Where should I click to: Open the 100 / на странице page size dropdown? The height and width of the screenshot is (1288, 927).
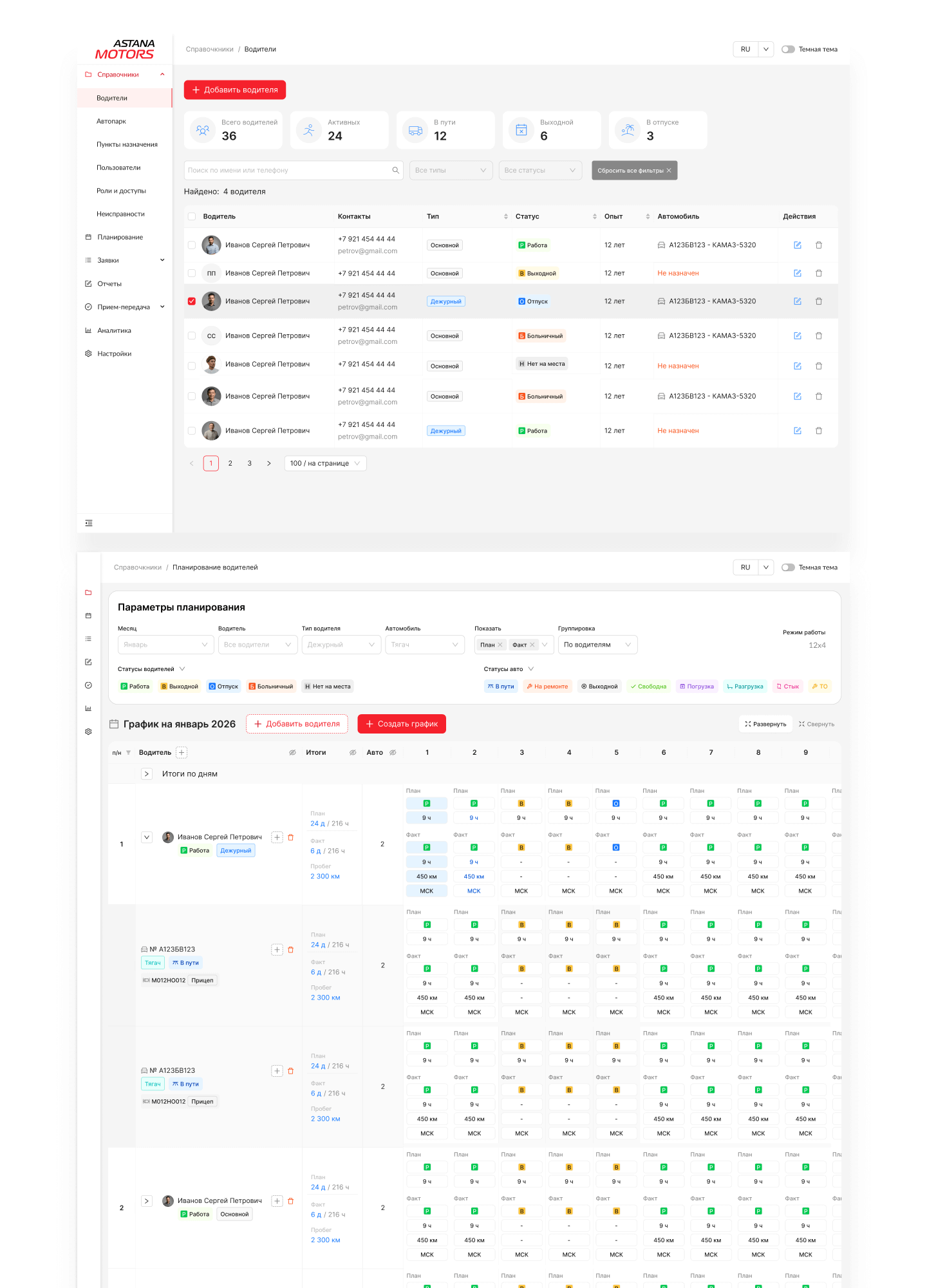[326, 463]
